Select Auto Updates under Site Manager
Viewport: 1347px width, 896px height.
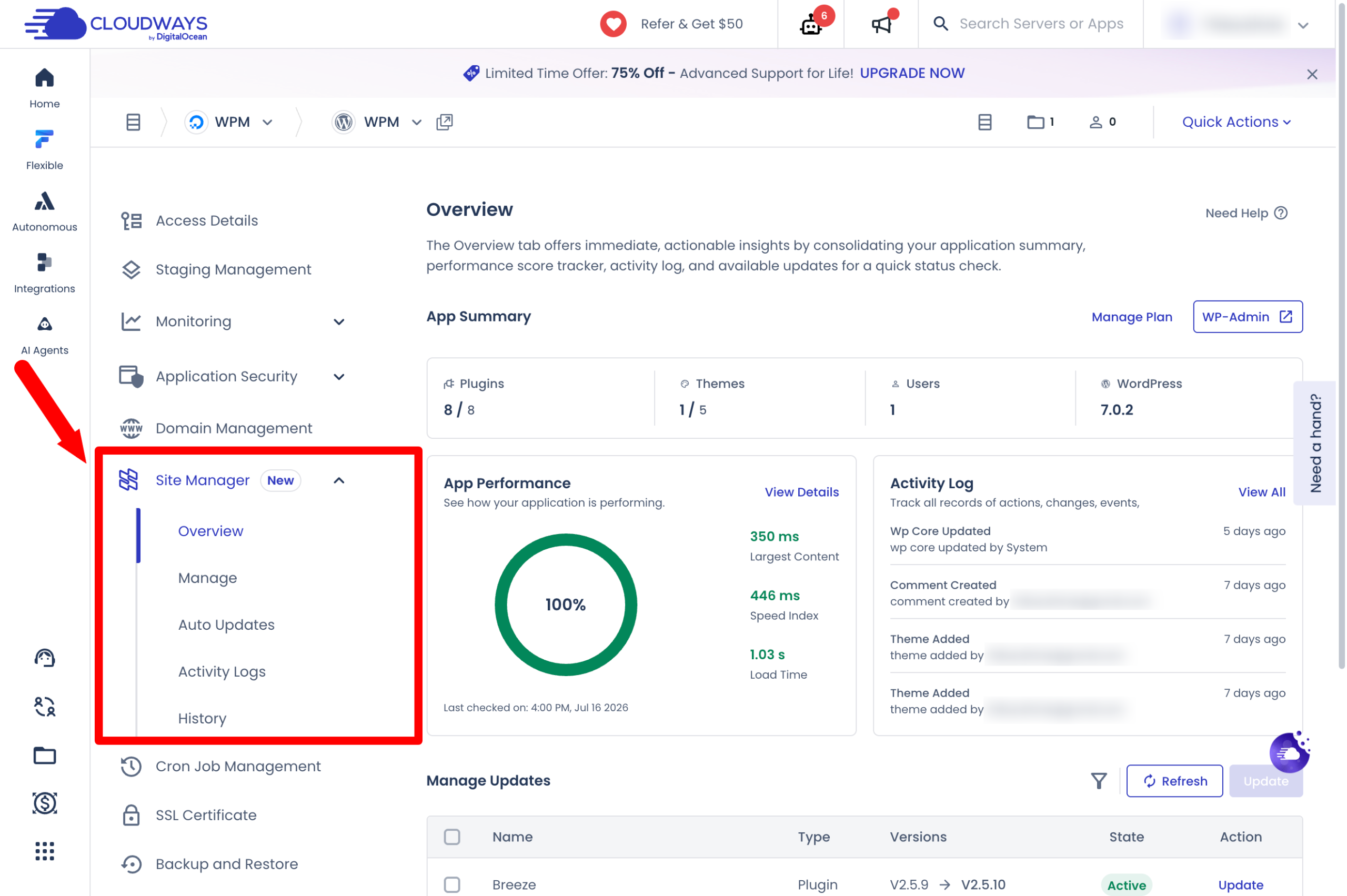tap(226, 625)
